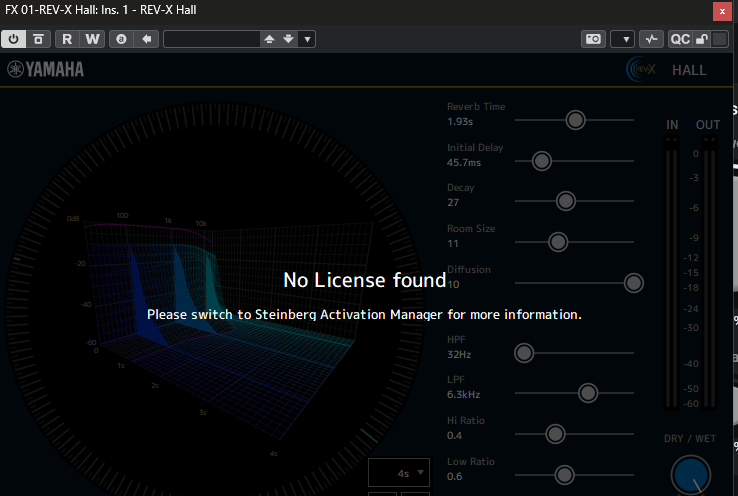
Task: Switch A/B settings comparison button
Action: click(122, 39)
